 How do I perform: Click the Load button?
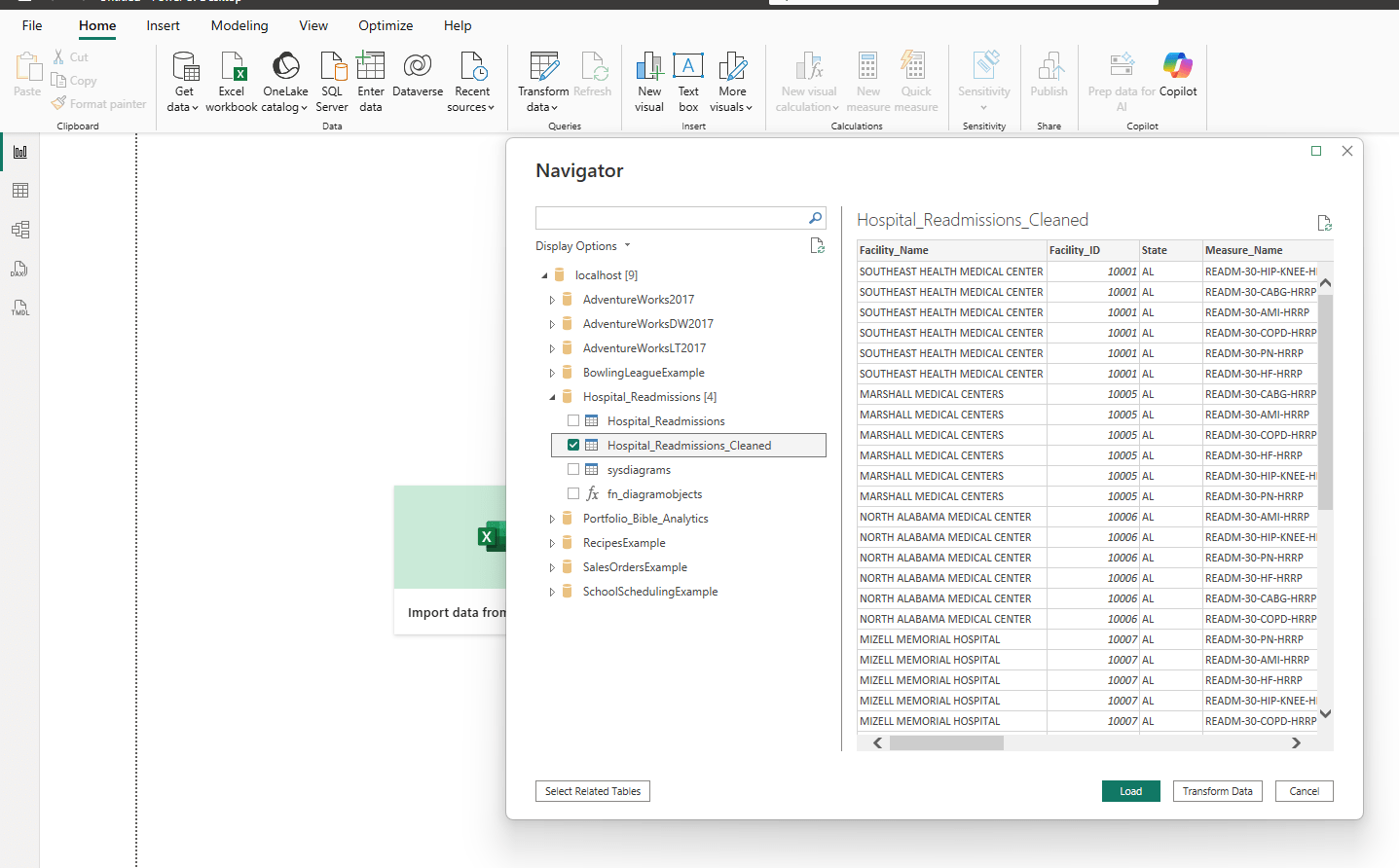coord(1131,791)
